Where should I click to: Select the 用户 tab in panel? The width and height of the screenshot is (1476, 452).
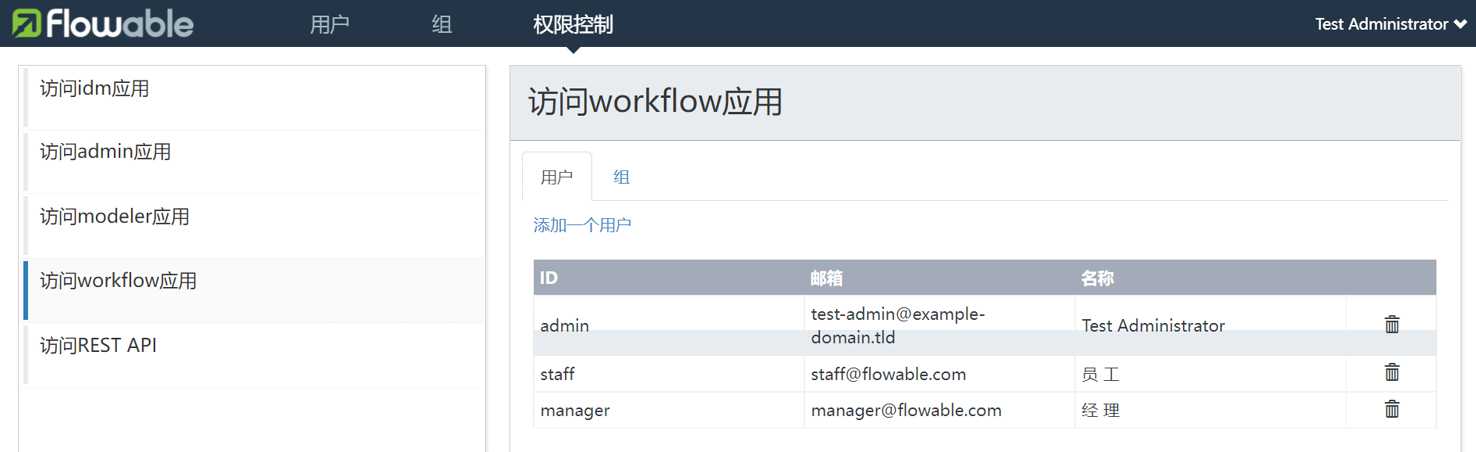557,177
